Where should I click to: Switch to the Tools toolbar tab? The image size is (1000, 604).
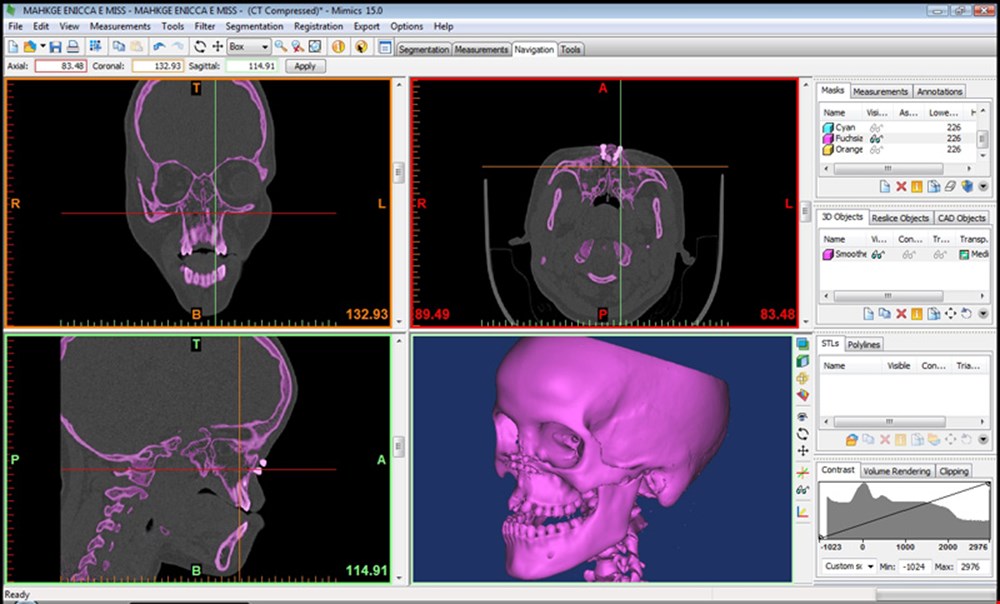pos(570,49)
